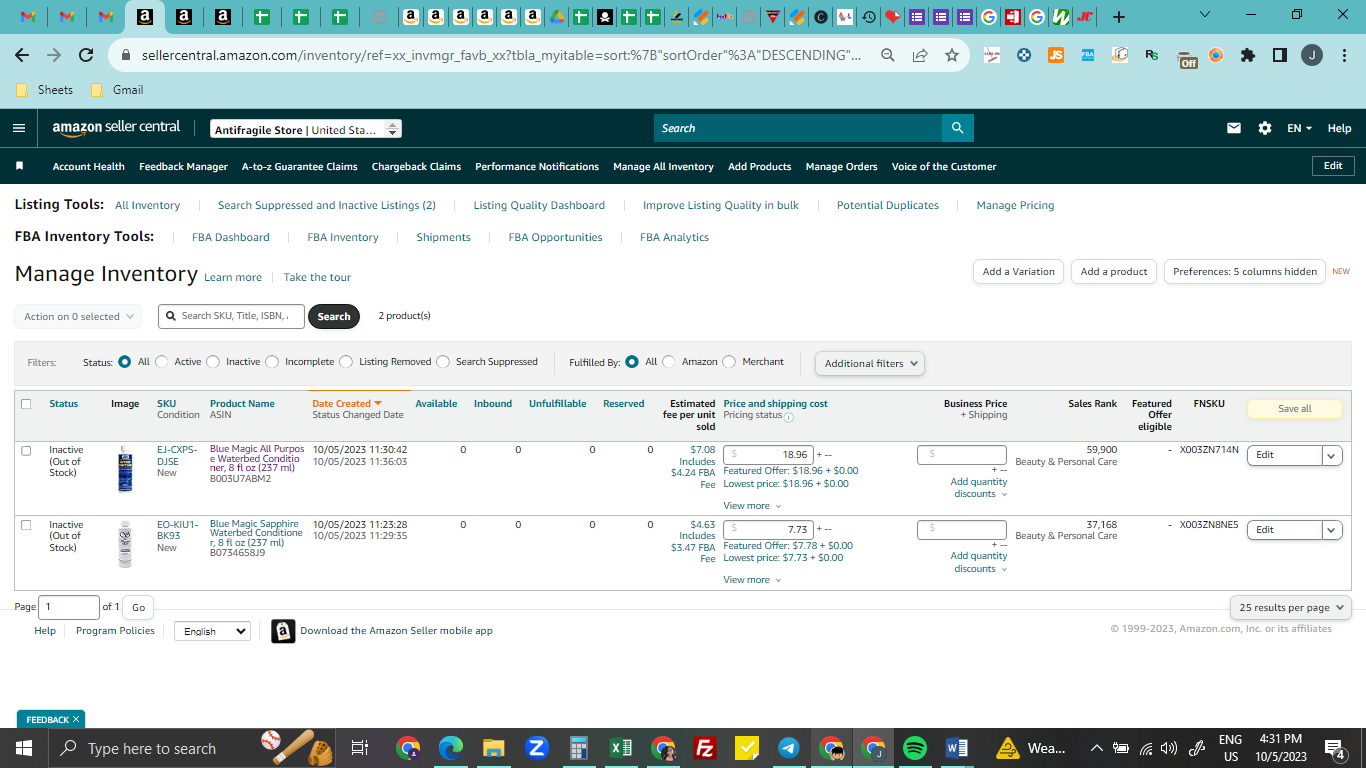Share this page from the address bar
The width and height of the screenshot is (1366, 768).
pos(919,55)
